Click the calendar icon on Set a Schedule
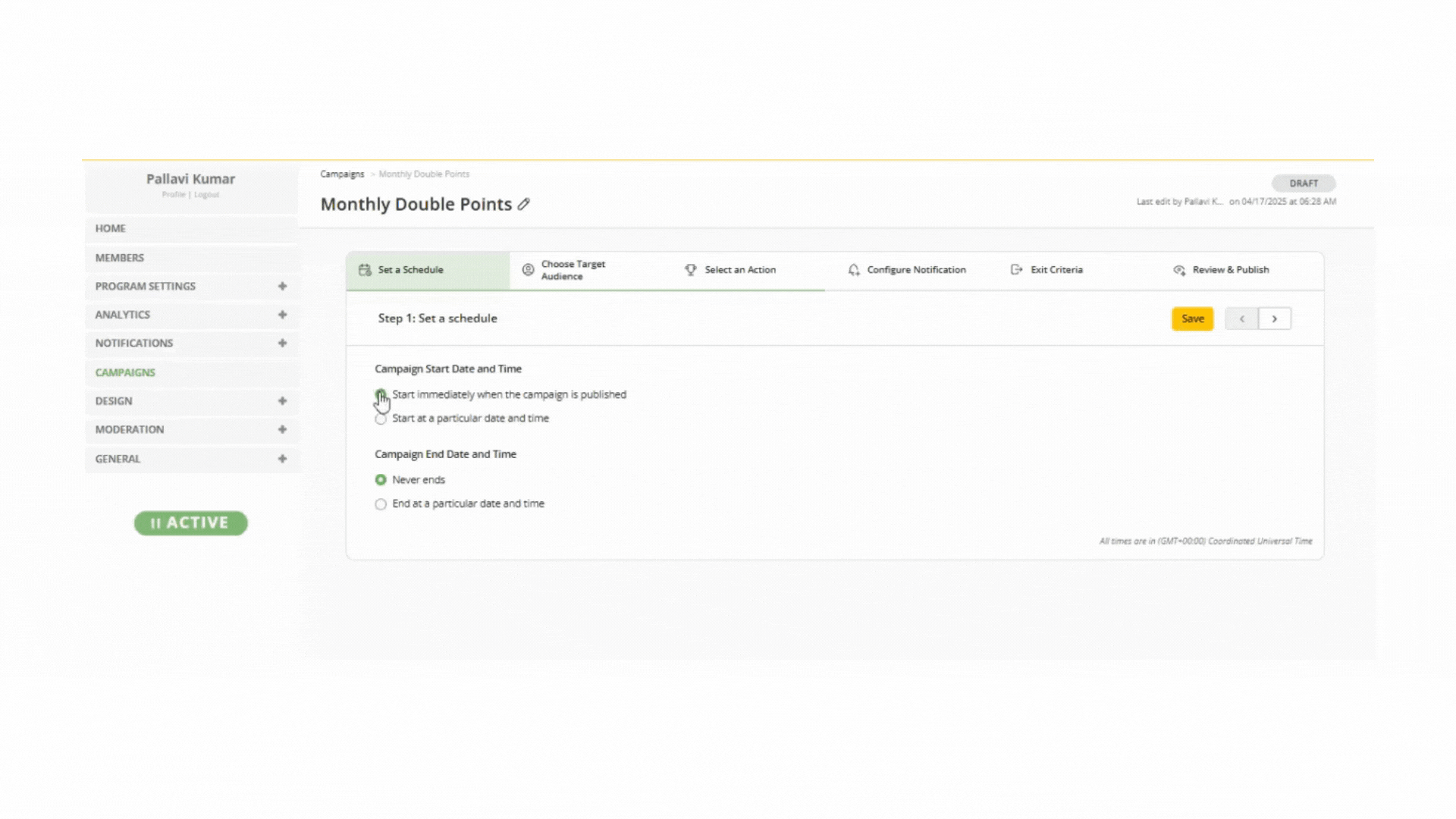 (x=365, y=270)
